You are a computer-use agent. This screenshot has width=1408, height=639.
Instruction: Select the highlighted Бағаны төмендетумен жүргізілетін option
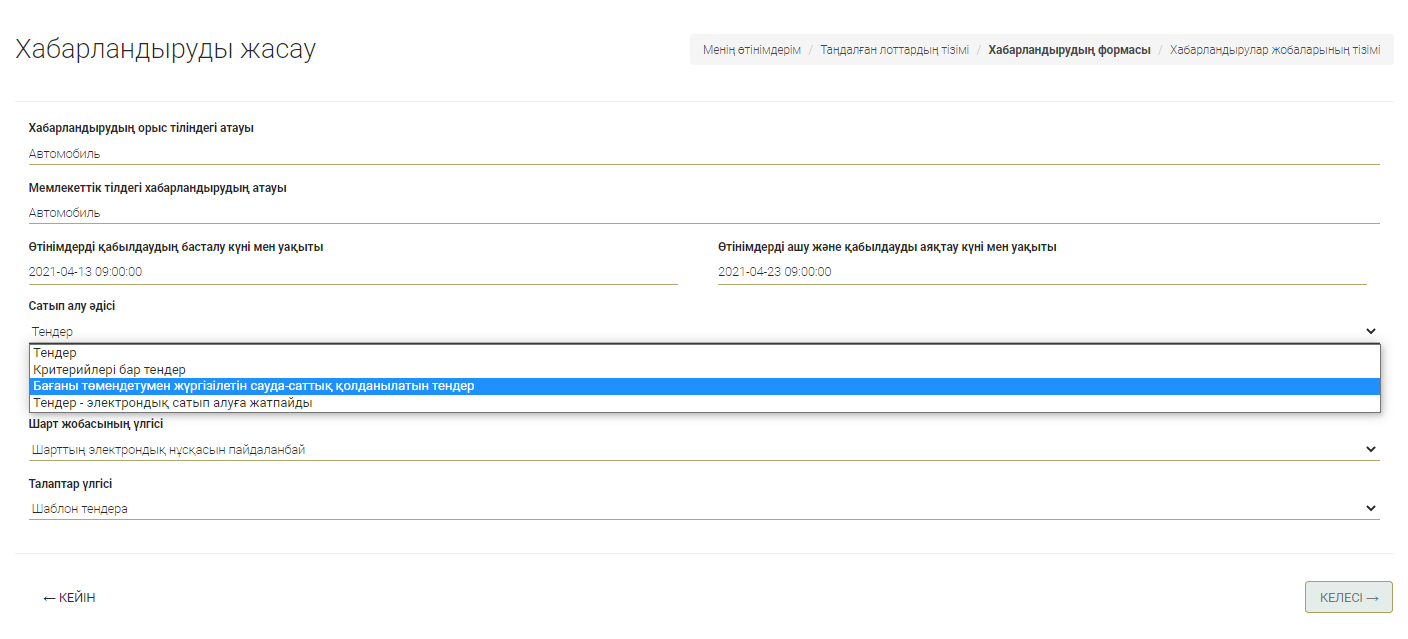pyautogui.click(x=253, y=386)
